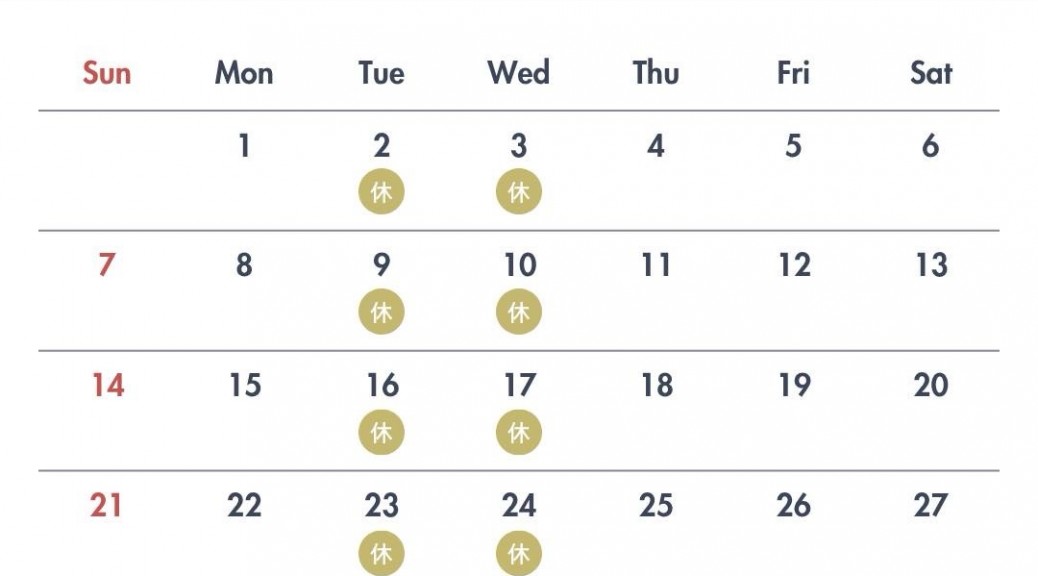
Task: Select the Sat column header
Action: click(931, 73)
